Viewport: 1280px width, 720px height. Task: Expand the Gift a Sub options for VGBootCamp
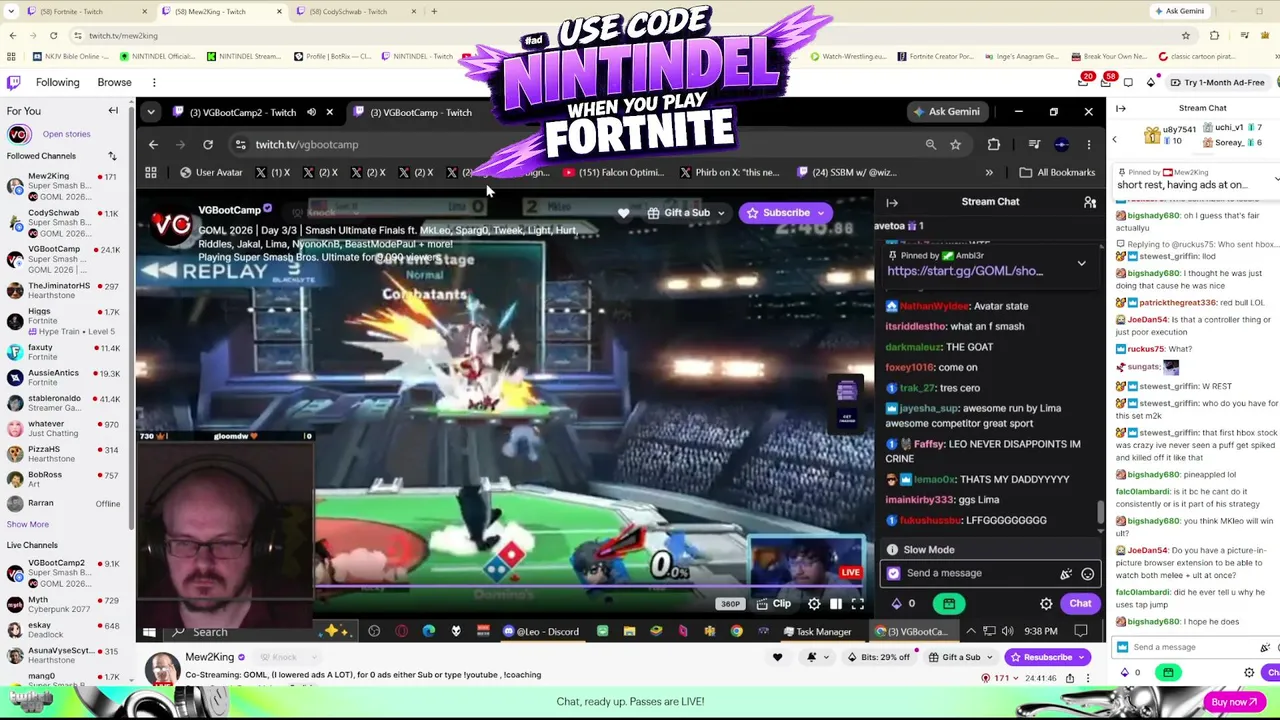point(720,213)
